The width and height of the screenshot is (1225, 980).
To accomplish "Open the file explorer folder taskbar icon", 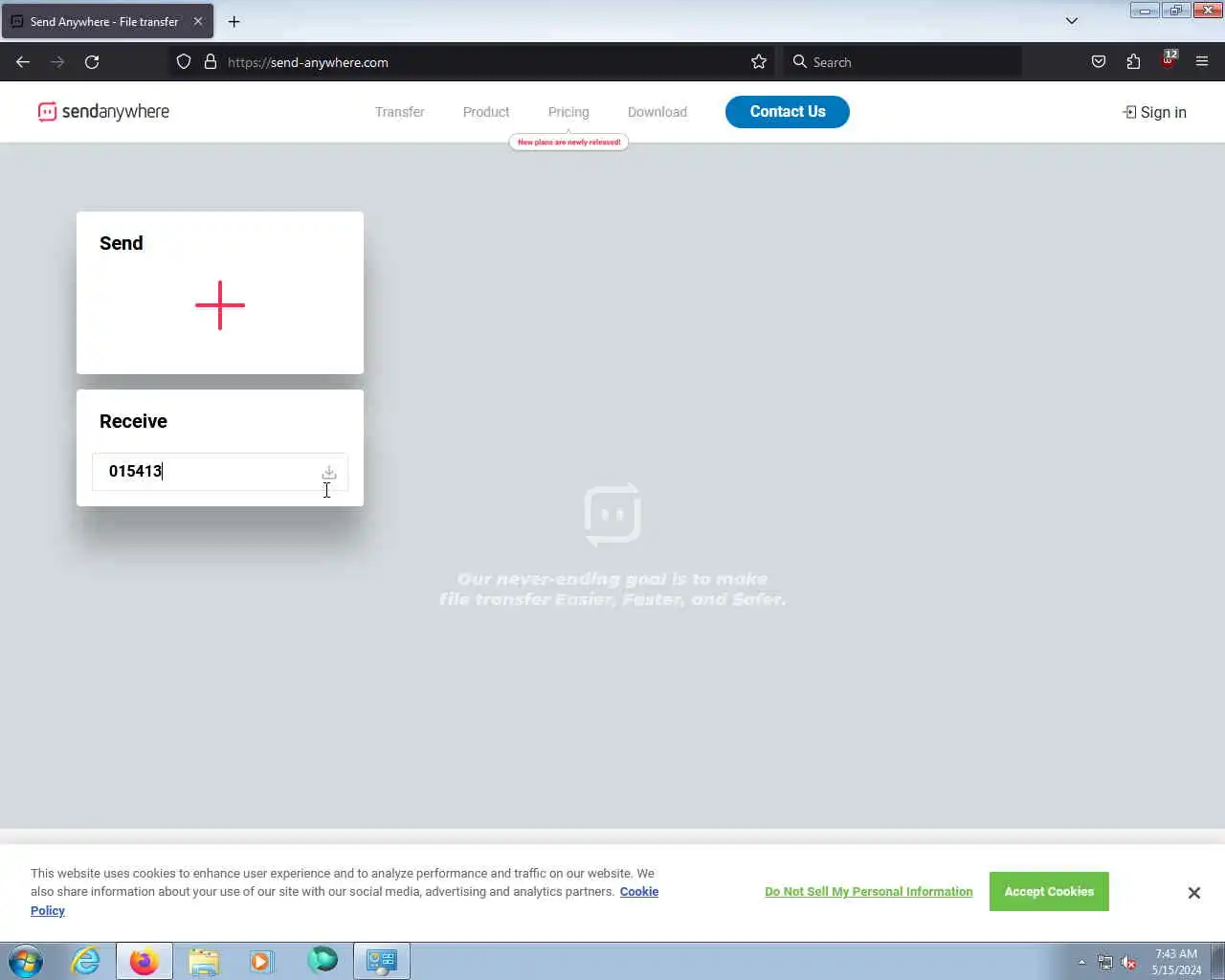I will click(x=204, y=961).
